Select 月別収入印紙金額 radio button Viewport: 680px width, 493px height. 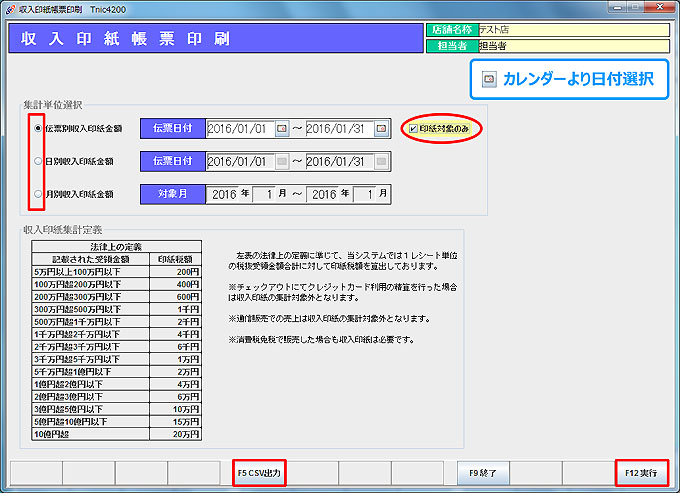[38, 194]
